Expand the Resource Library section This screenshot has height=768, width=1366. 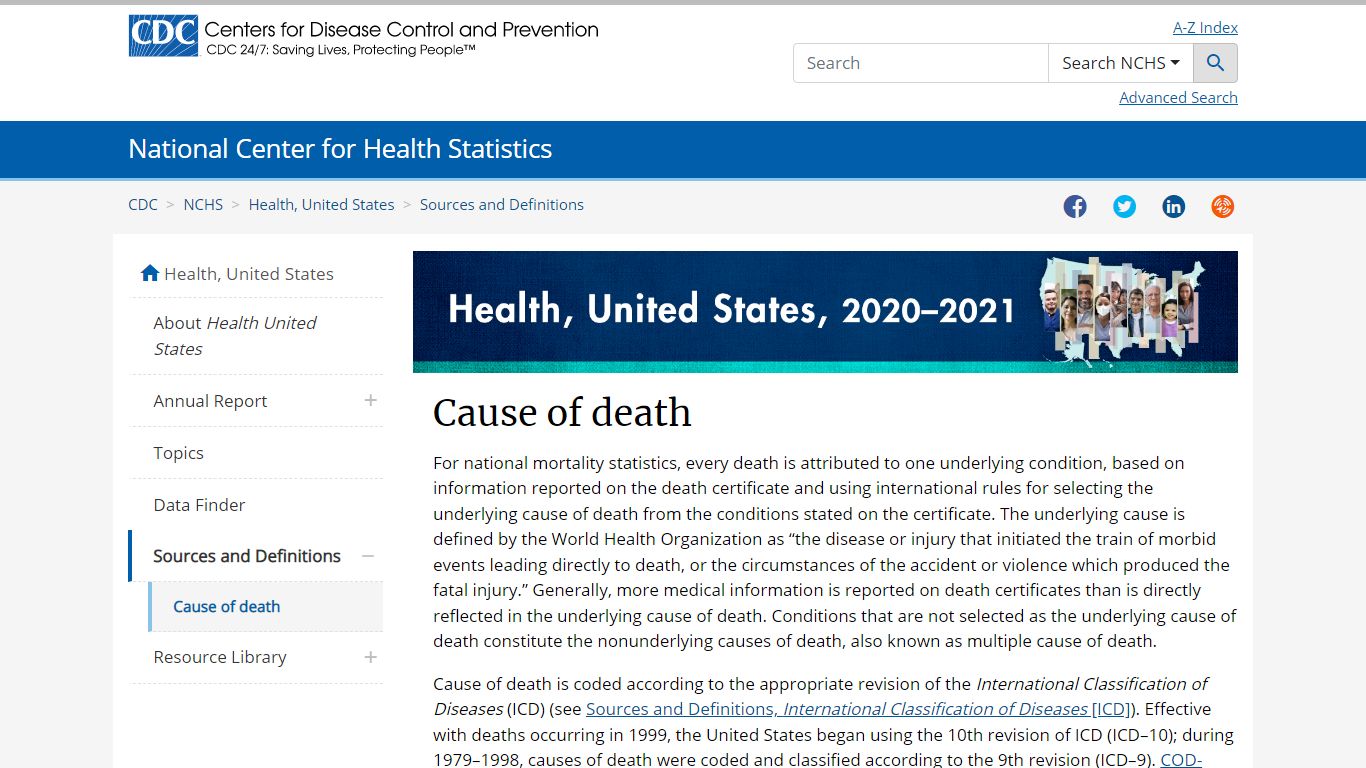[370, 657]
